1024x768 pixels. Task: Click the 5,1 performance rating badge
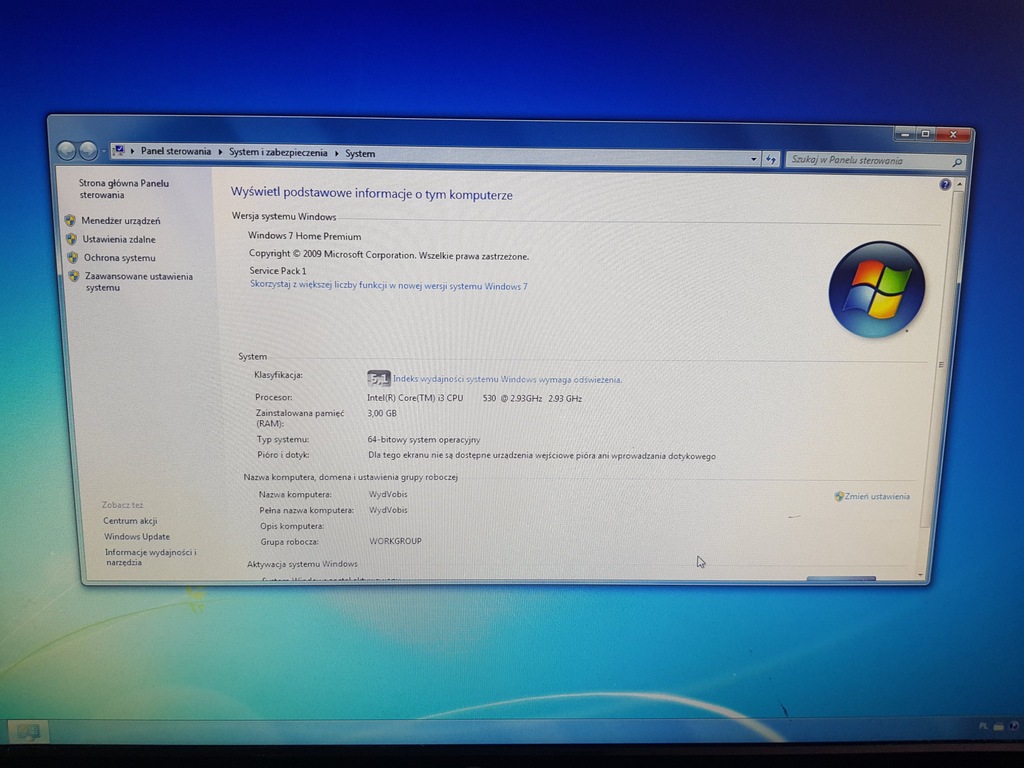click(x=379, y=378)
